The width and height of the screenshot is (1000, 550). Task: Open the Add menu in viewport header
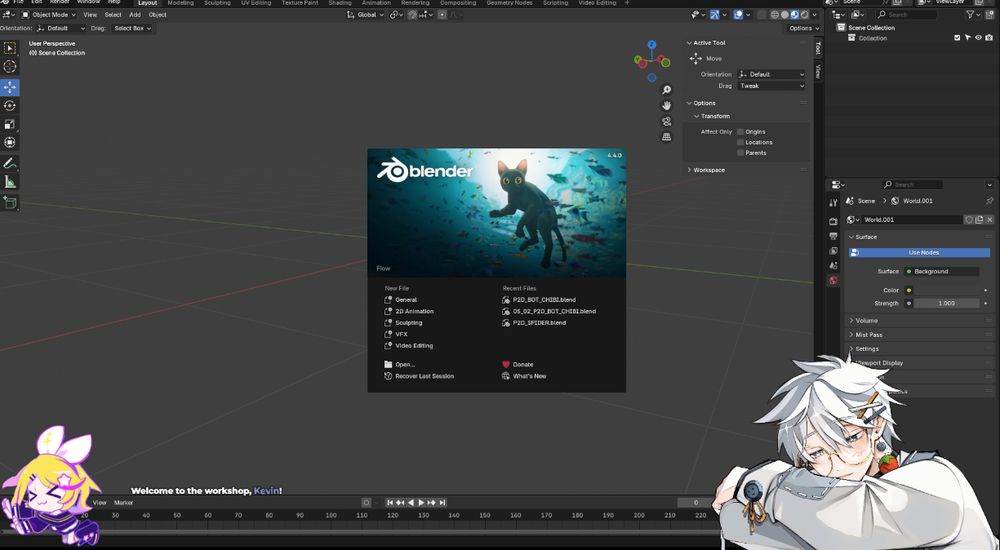(x=134, y=15)
